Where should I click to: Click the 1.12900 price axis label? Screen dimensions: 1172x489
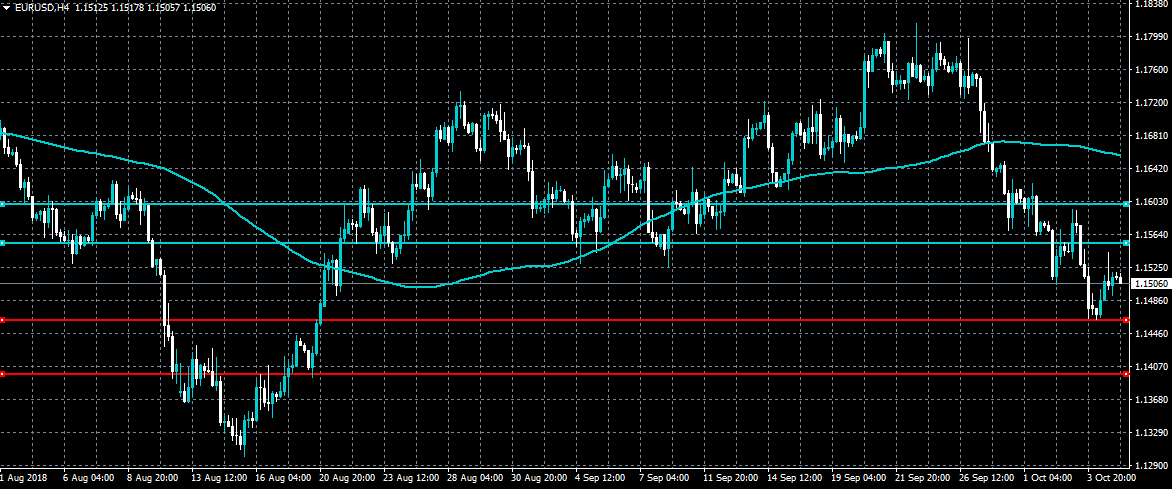(1151, 465)
